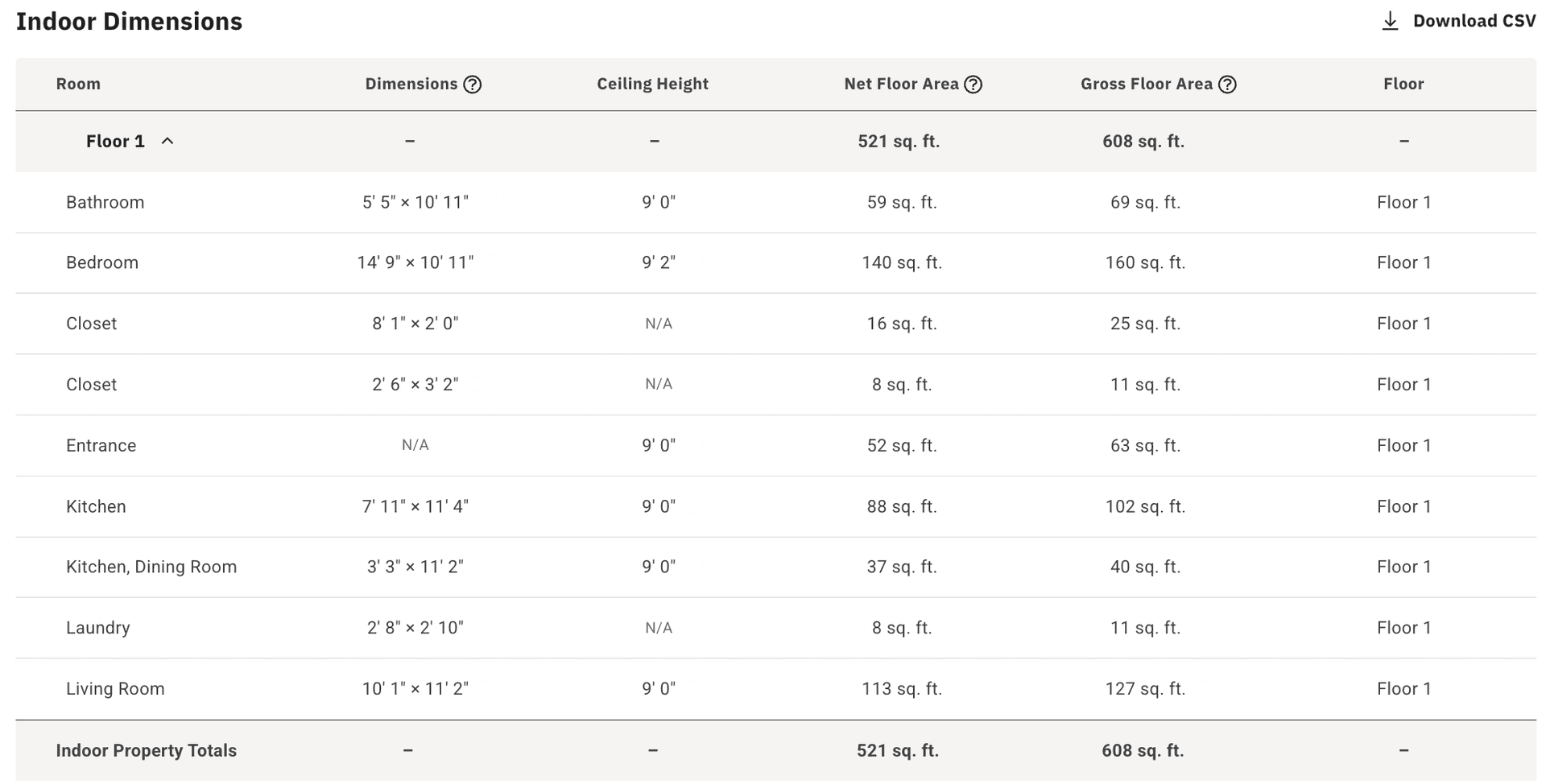Open the Dimensions help tooltip icon
This screenshot has width=1546, height=784.
click(x=473, y=85)
